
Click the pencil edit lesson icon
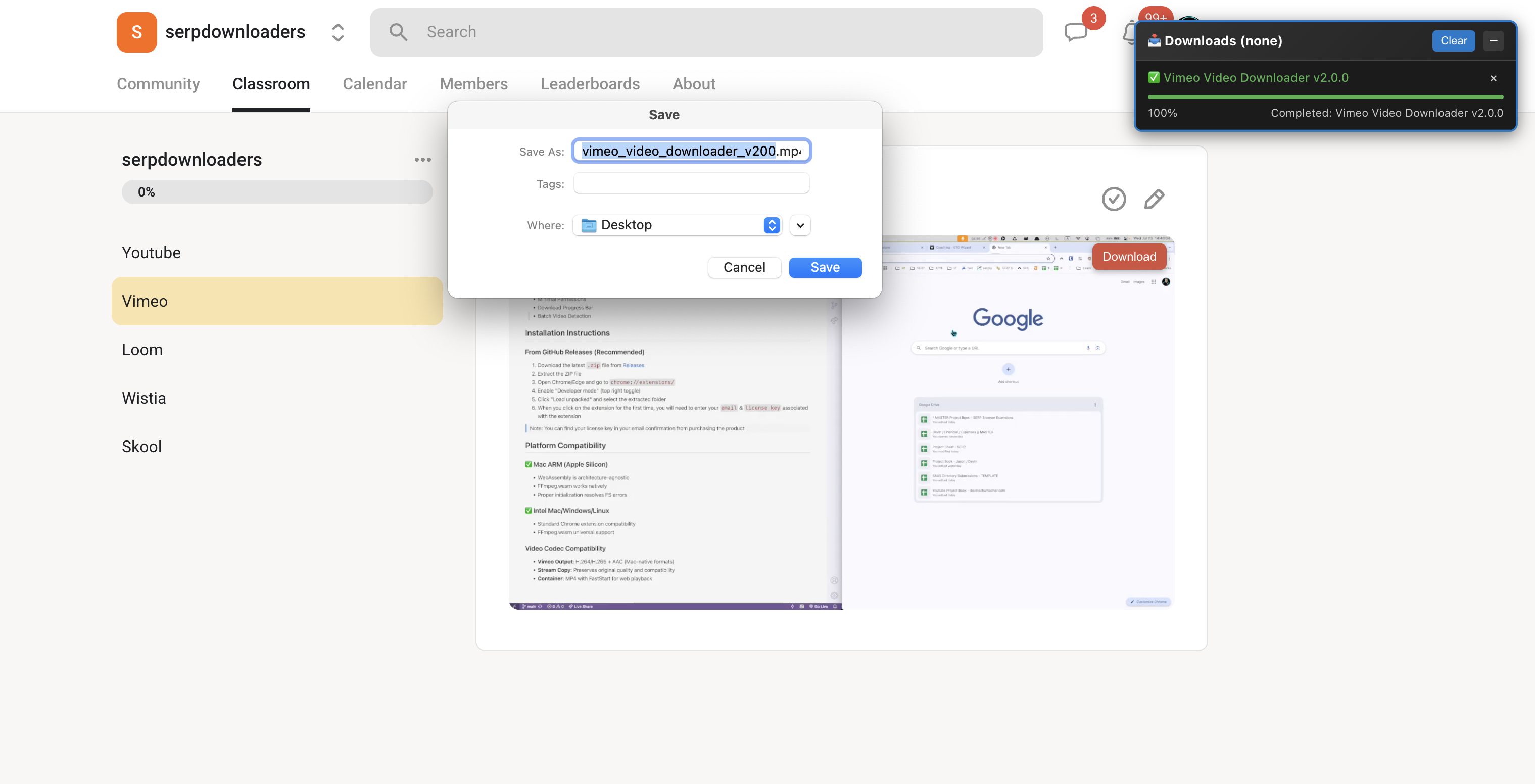click(1154, 199)
